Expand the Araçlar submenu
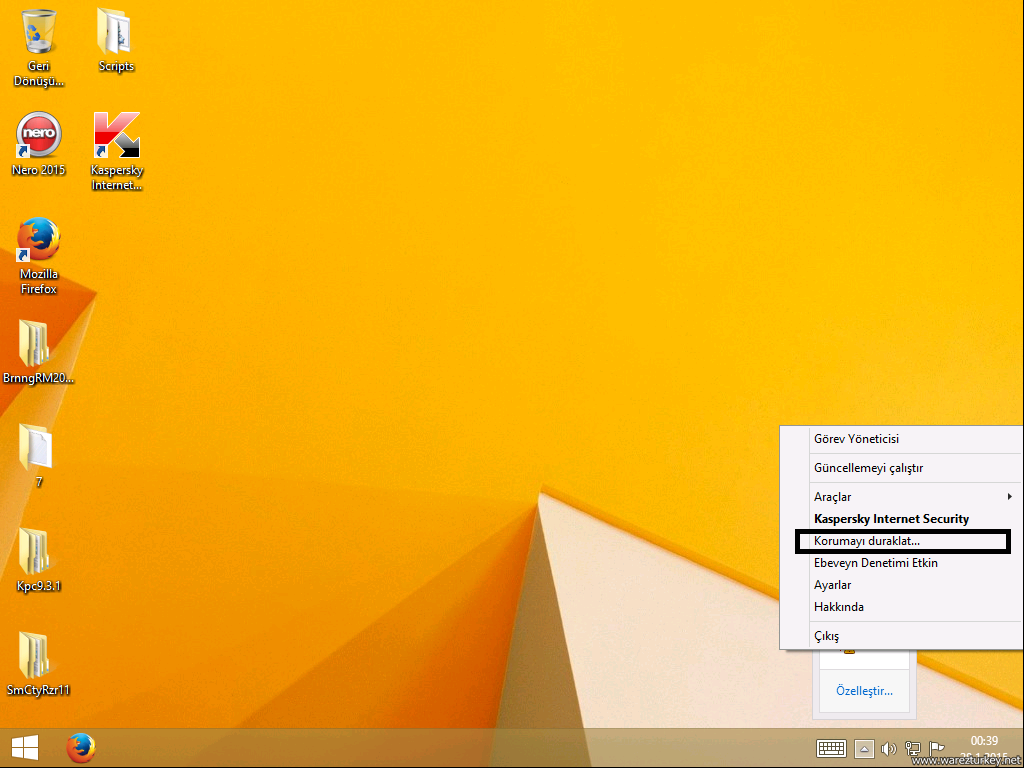This screenshot has height=768, width=1024. 900,497
